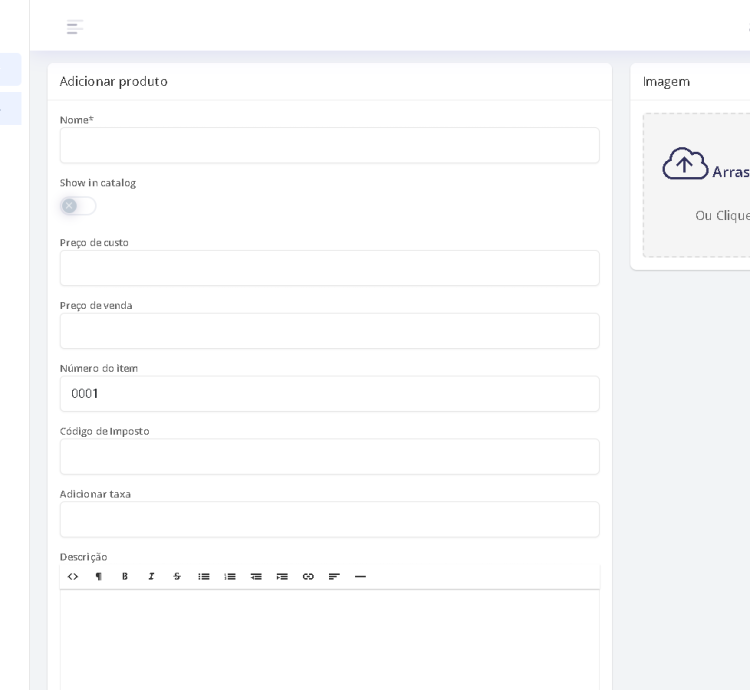
Task: Insert a numbered list in description
Action: [230, 577]
